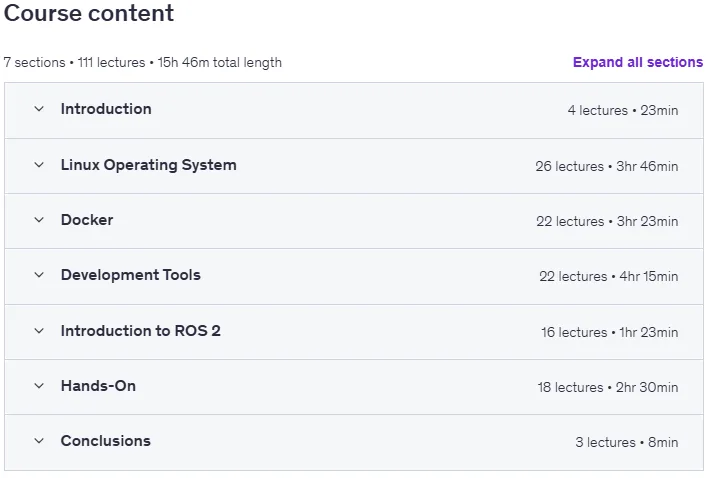Open the Conclusions section title
This screenshot has width=708, height=478.
point(106,441)
